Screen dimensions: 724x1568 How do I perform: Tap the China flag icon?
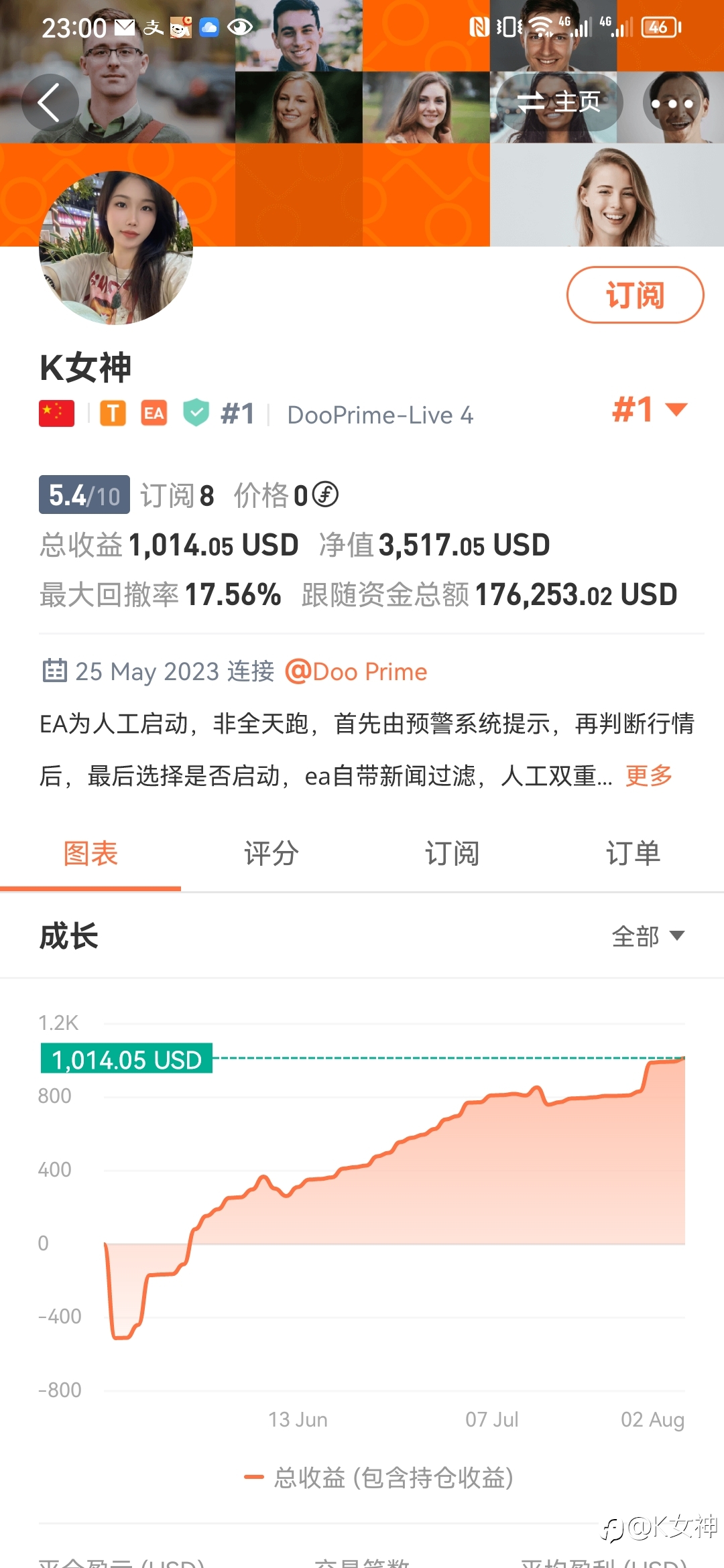[x=57, y=413]
